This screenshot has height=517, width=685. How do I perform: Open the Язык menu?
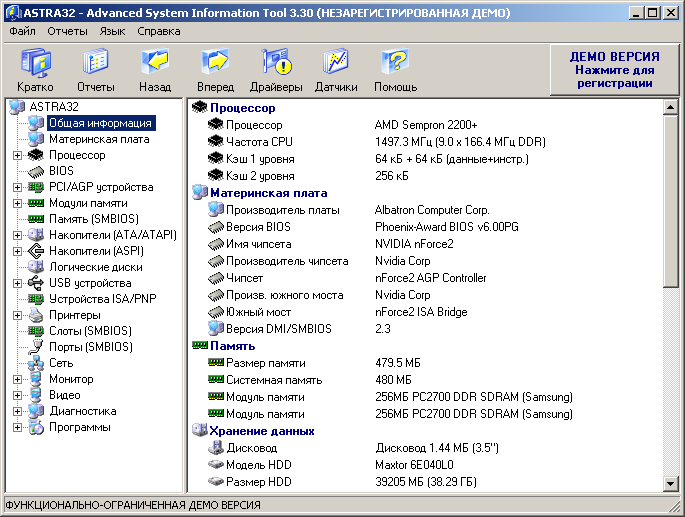coord(112,31)
